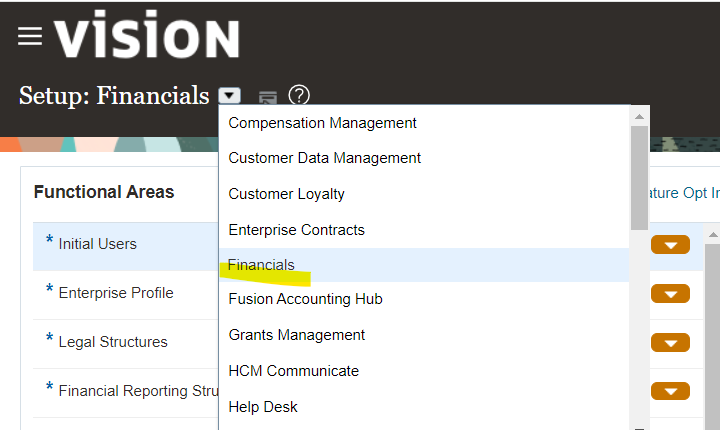Select Compensation Management from the list
This screenshot has width=720, height=430.
[322, 123]
